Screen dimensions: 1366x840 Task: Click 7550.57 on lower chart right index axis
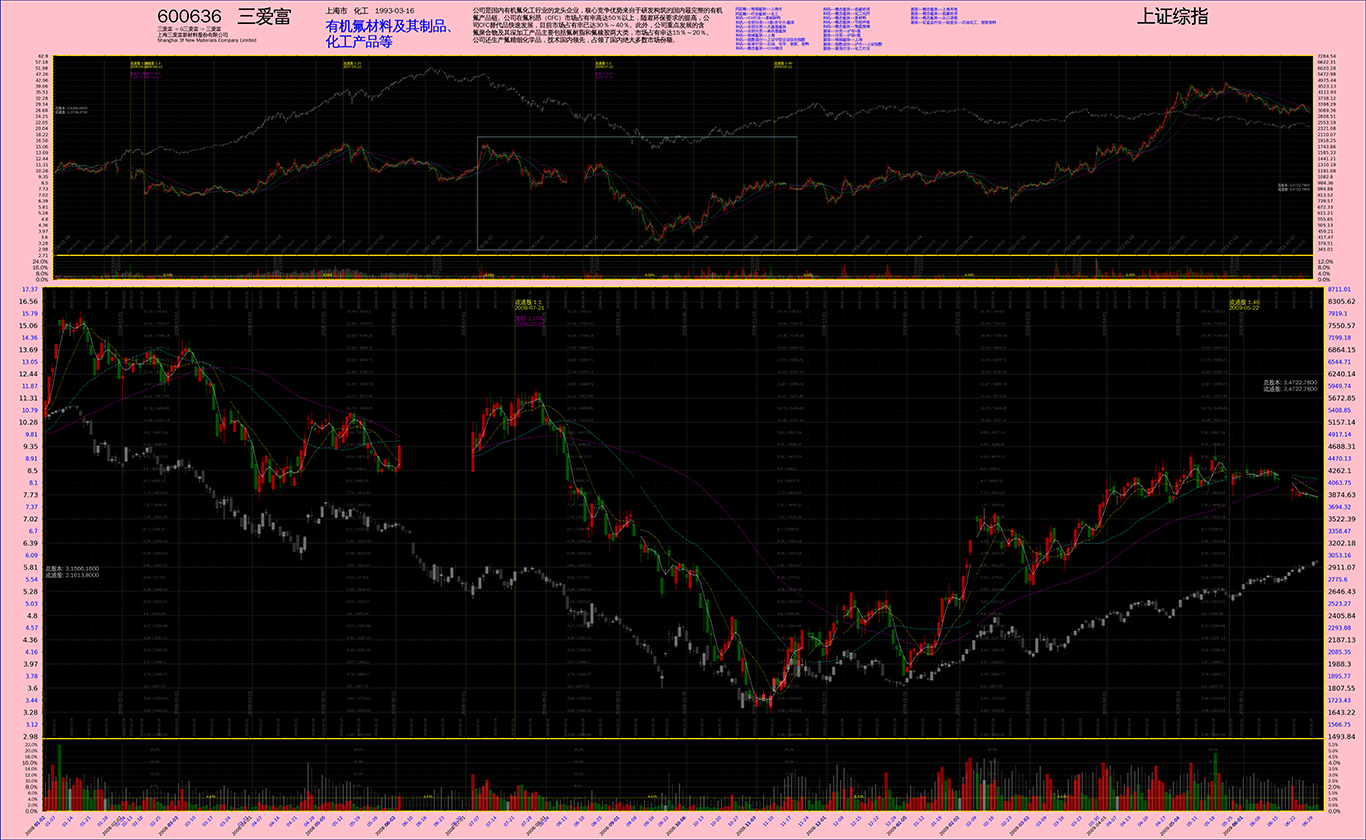tap(1342, 325)
